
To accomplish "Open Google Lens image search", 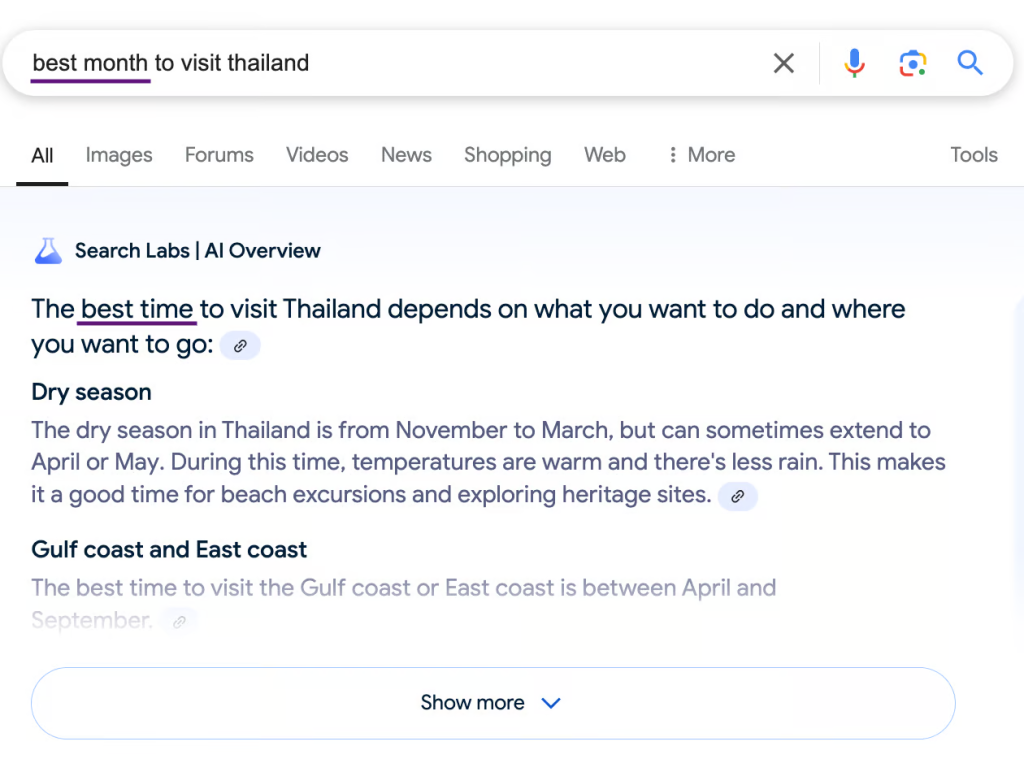I will pyautogui.click(x=912, y=64).
